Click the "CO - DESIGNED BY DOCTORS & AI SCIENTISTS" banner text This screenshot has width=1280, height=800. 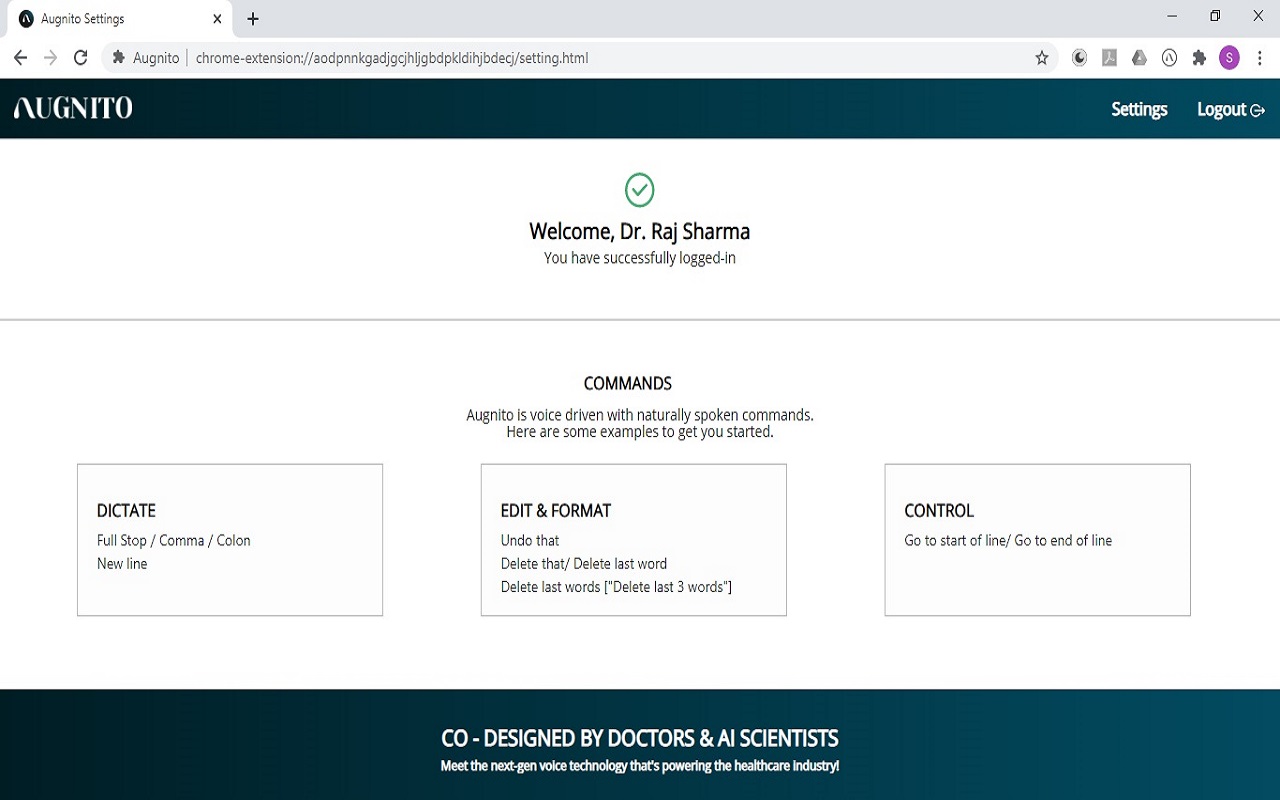(x=640, y=739)
